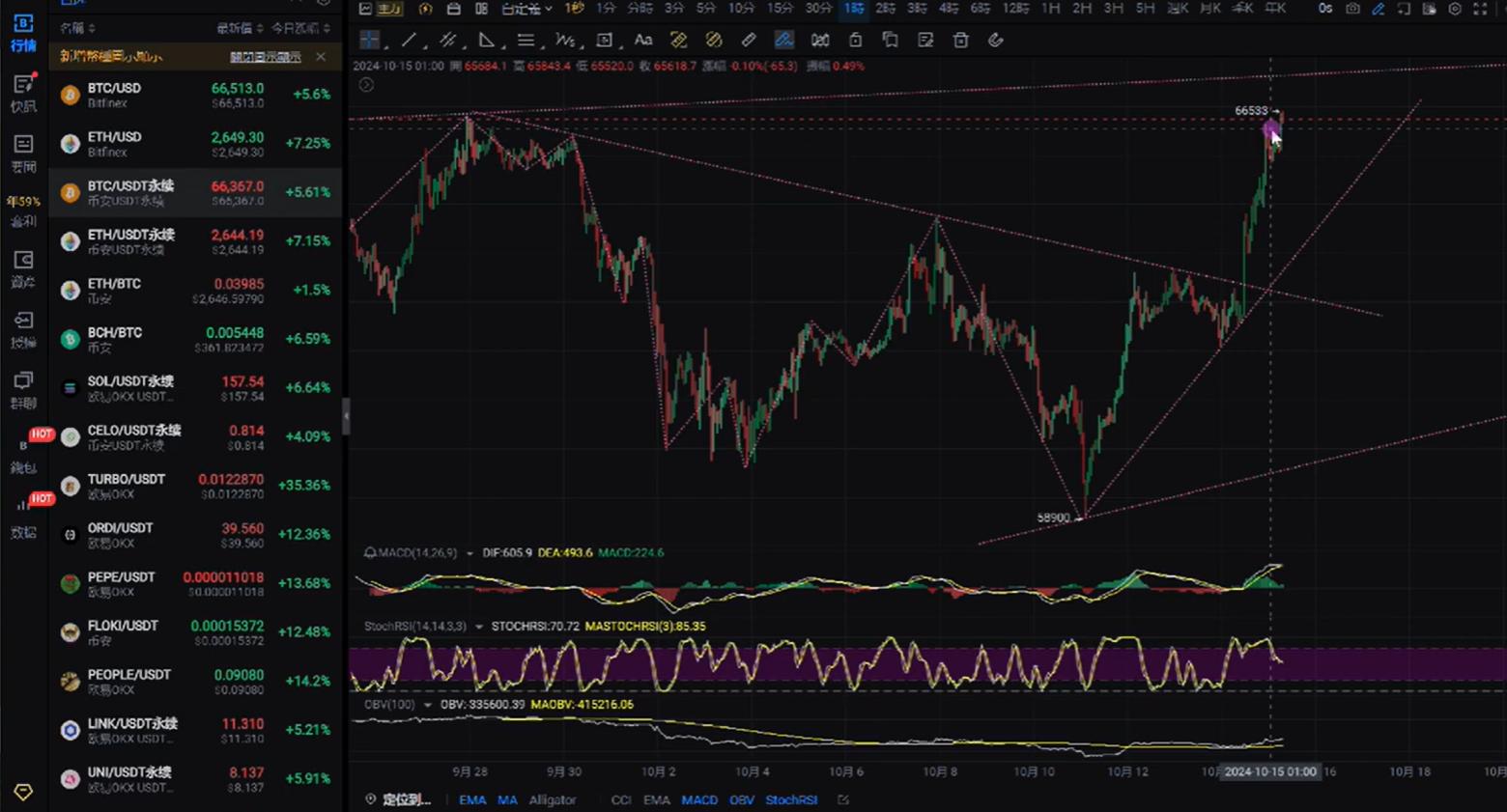Close the yellow notification banner
Screen dimensions: 1507x812
(321, 57)
